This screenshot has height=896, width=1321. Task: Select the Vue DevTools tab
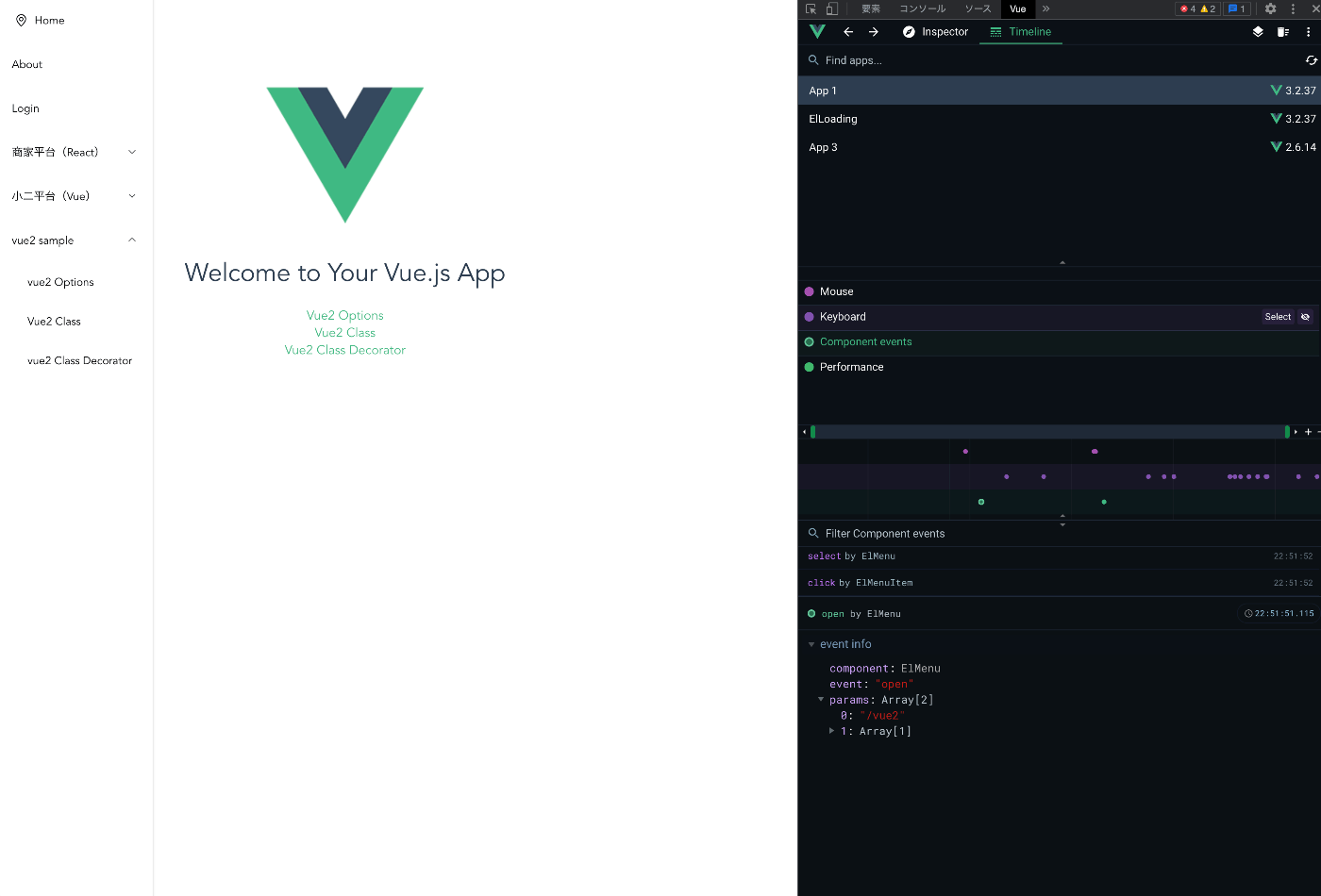click(1018, 8)
